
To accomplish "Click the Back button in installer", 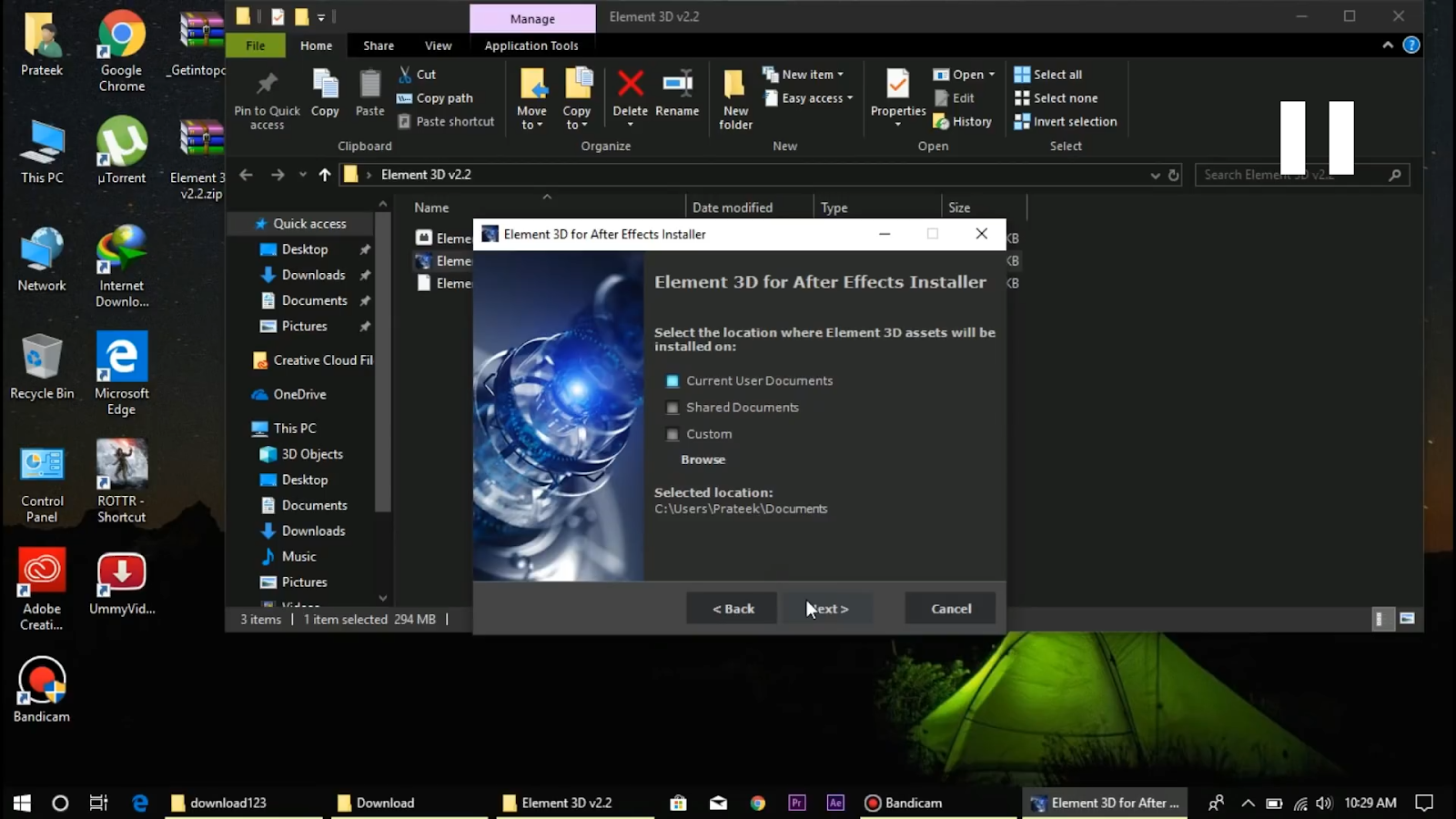I will 733,609.
